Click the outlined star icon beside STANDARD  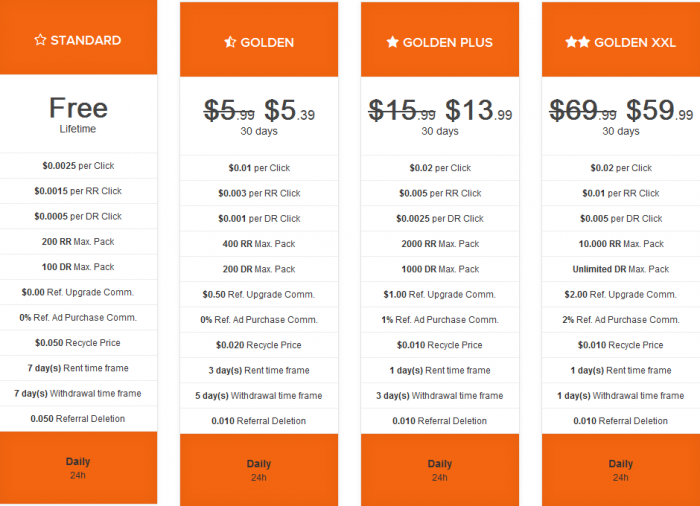point(40,40)
